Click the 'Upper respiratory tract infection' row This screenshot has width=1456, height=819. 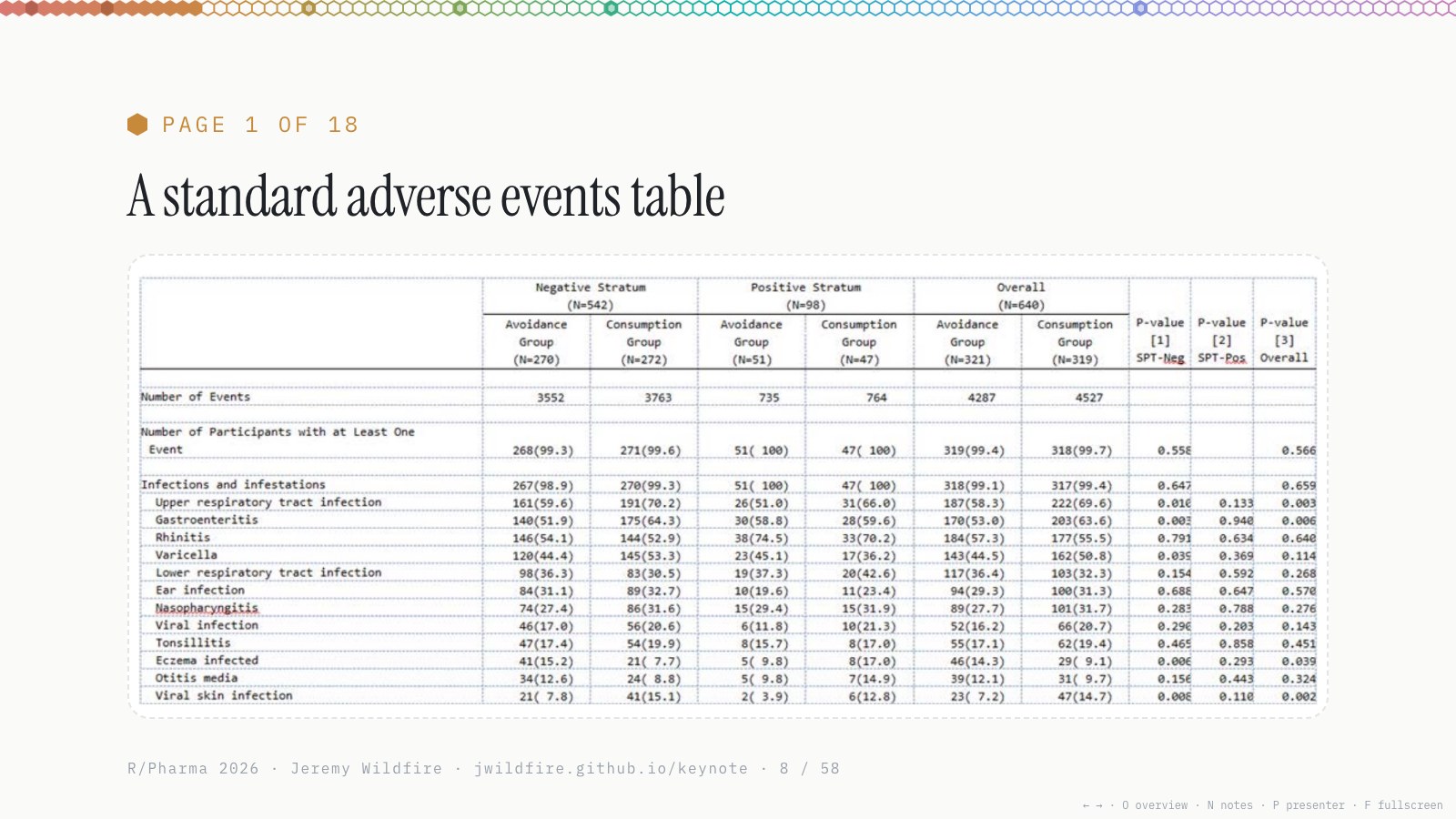coord(268,502)
